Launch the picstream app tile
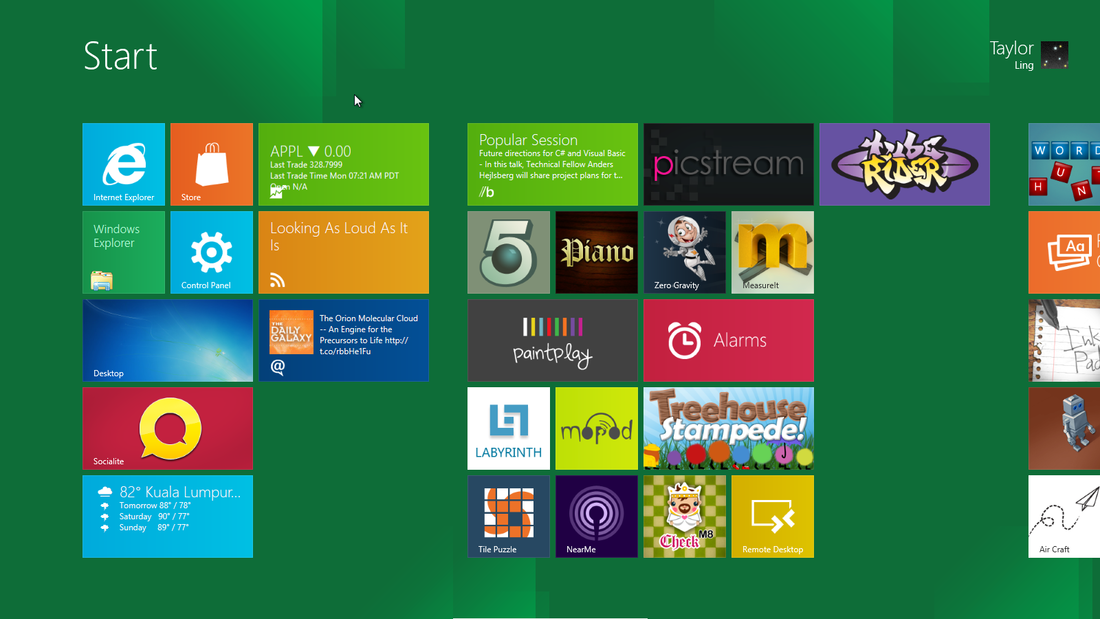The image size is (1100, 619). [x=729, y=164]
